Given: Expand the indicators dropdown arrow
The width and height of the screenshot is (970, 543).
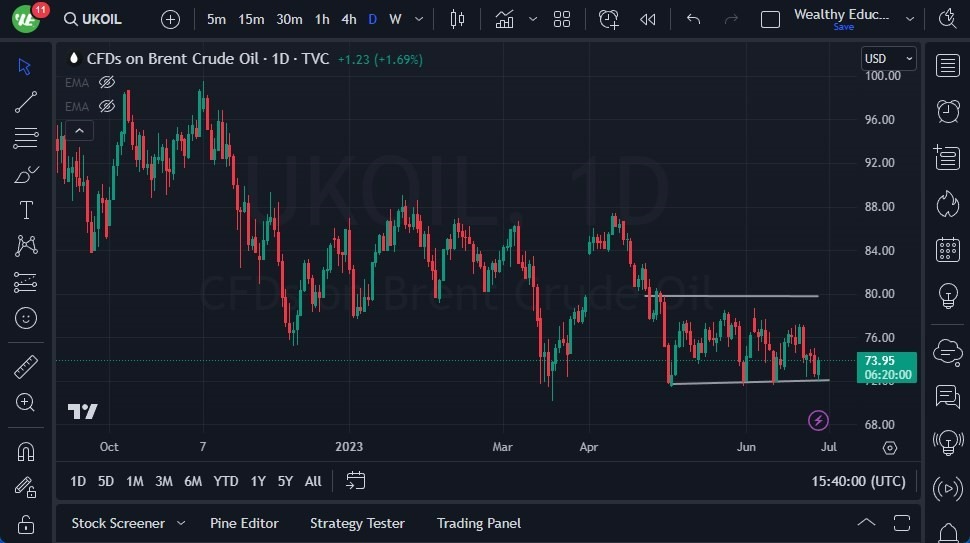Looking at the screenshot, I should point(533,19).
